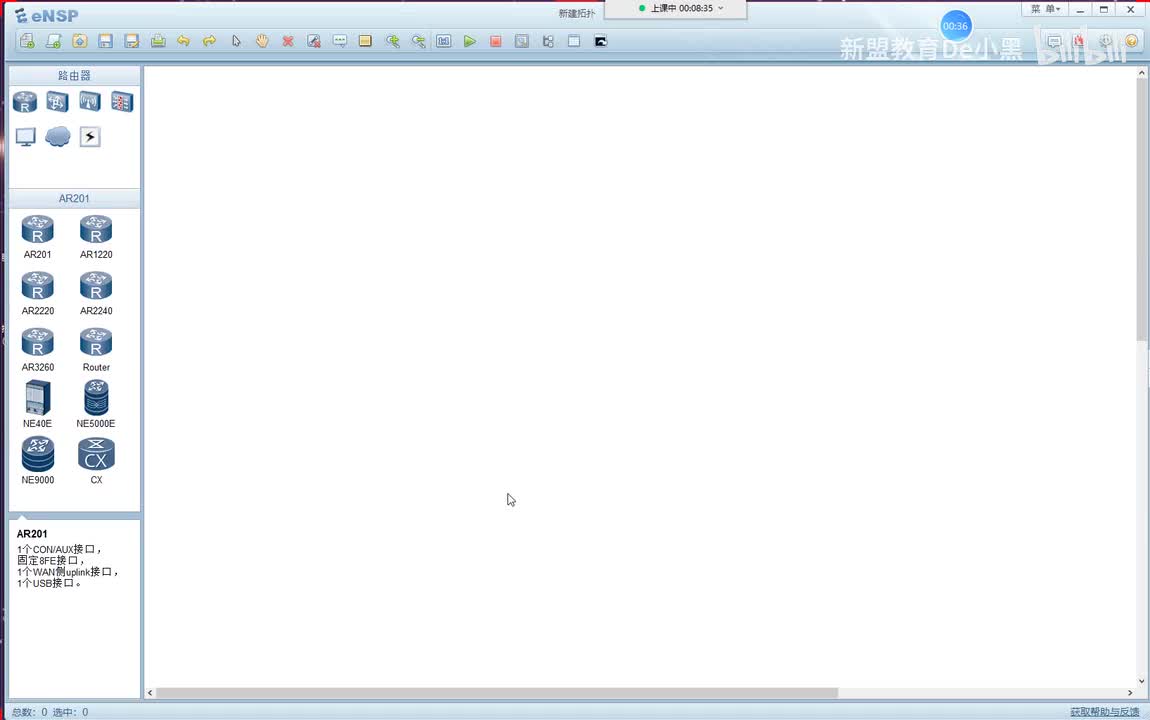Click the red X delete tool
Viewport: 1150px width, 720px height.
coord(288,41)
